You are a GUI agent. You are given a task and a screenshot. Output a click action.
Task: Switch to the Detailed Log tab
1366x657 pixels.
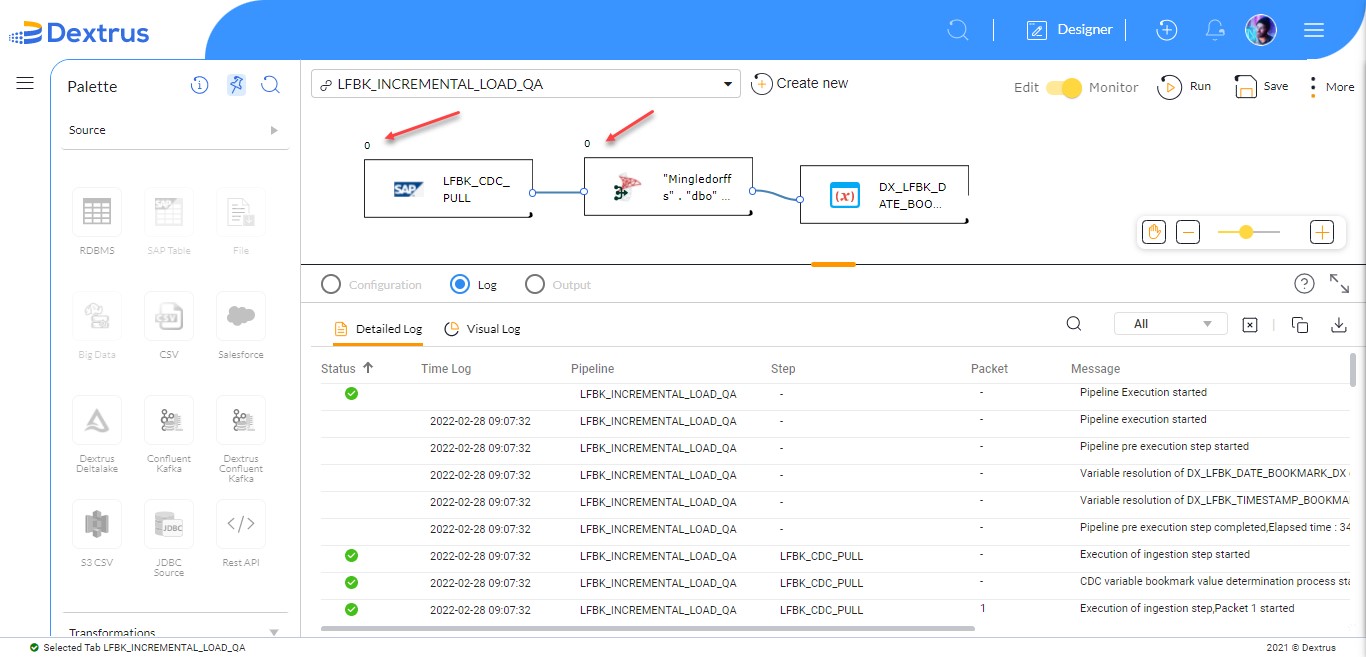tap(378, 329)
